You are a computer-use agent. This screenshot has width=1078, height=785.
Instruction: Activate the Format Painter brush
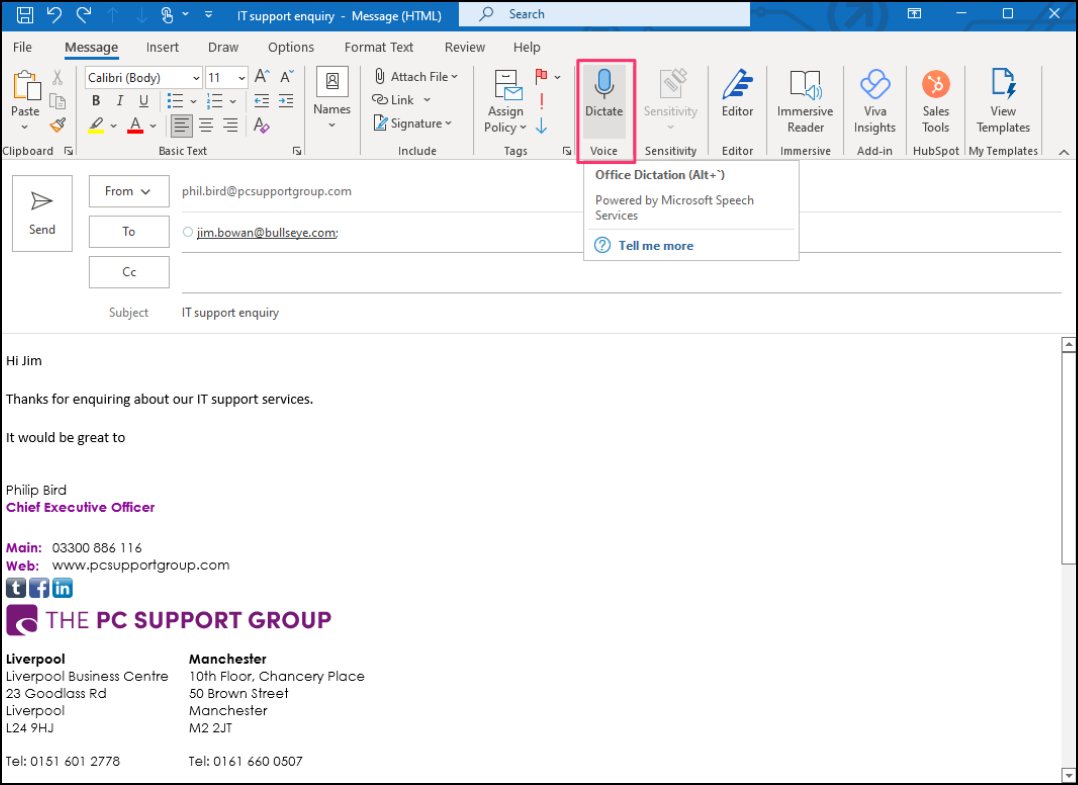pyautogui.click(x=58, y=126)
